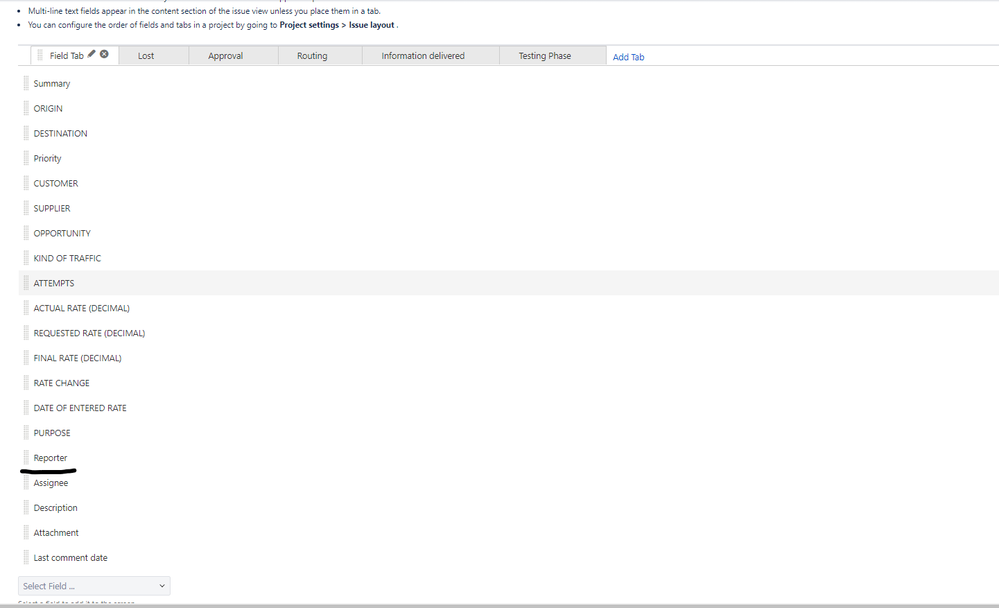Select the FINAL RATE (DECIMAL) field
This screenshot has width=999, height=608.
click(508, 358)
